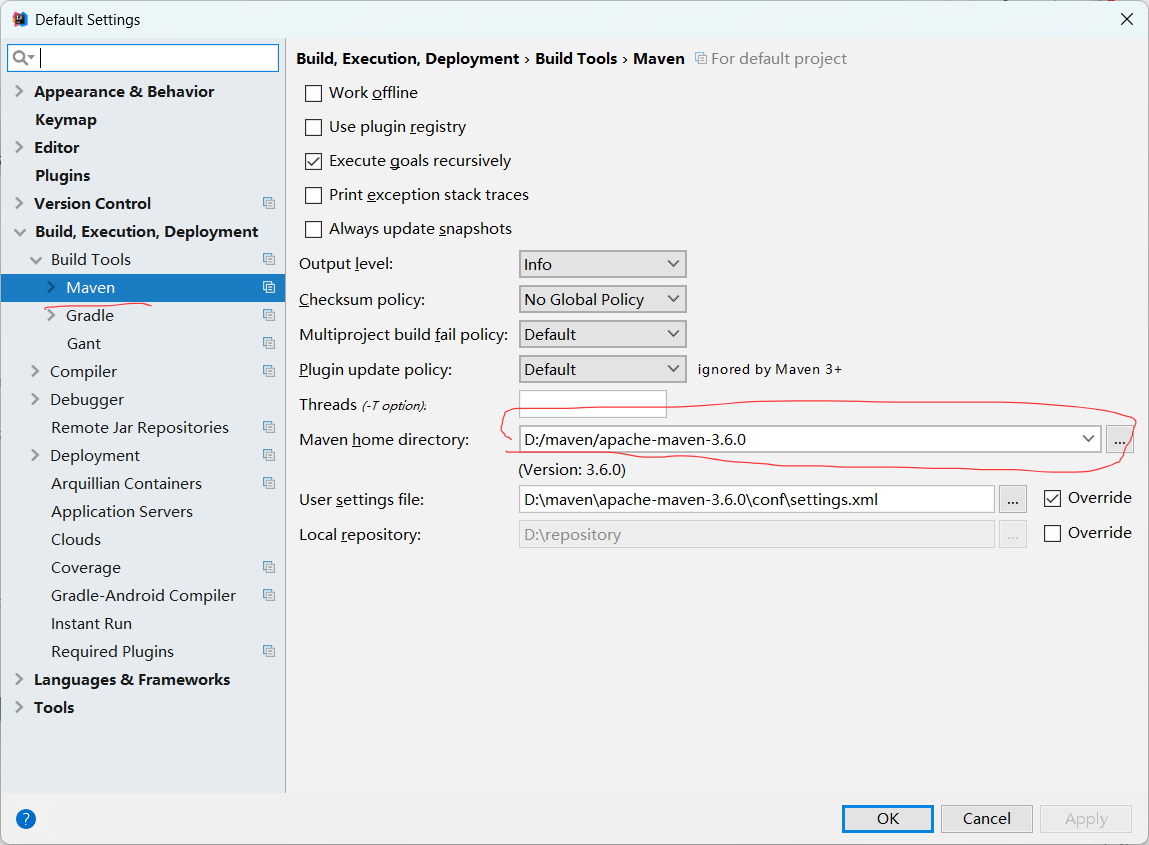Click the IntelliJ logo in title bar
Viewport: 1149px width, 845px height.
20,19
